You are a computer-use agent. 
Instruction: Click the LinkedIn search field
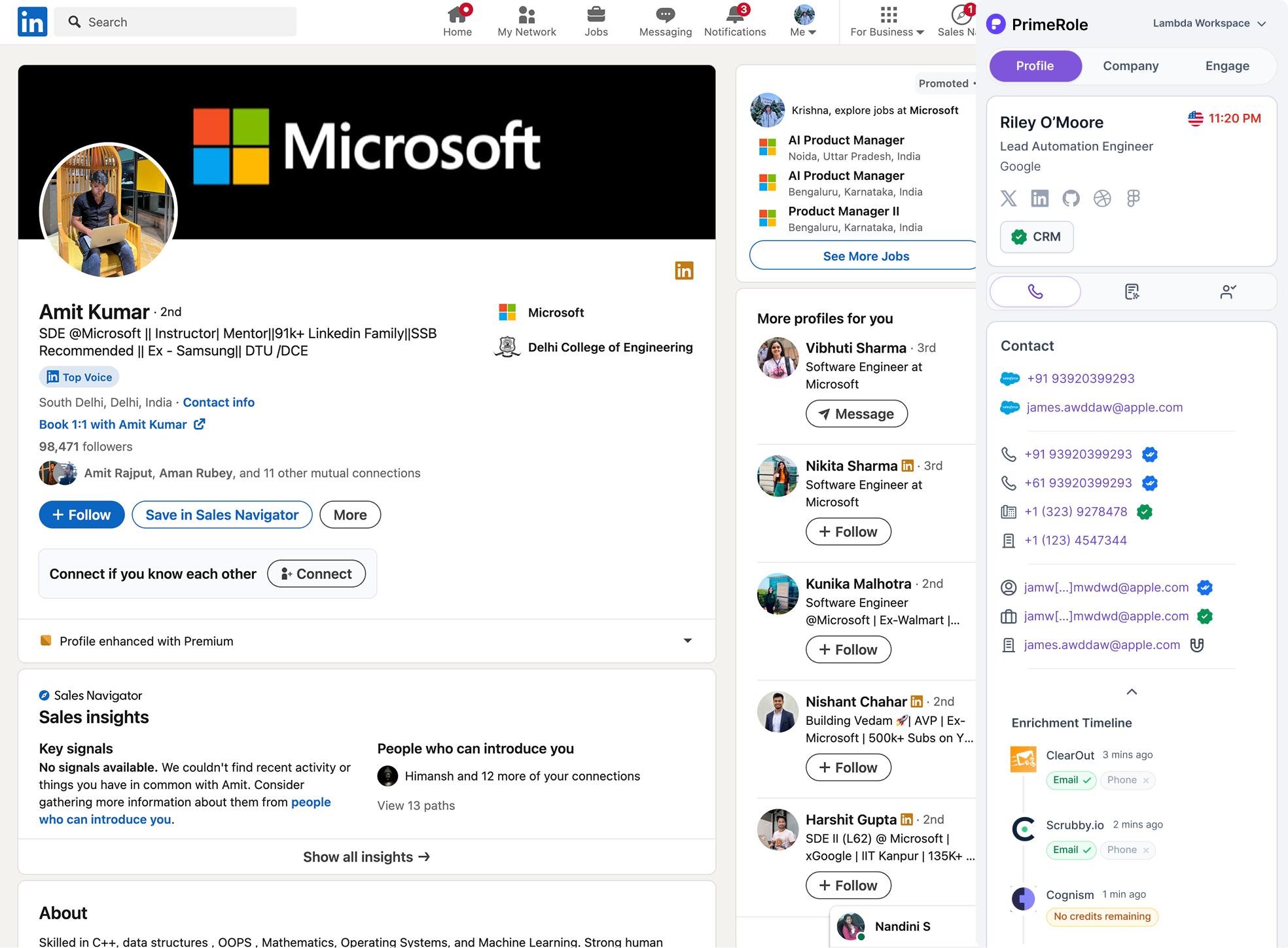[x=175, y=22]
